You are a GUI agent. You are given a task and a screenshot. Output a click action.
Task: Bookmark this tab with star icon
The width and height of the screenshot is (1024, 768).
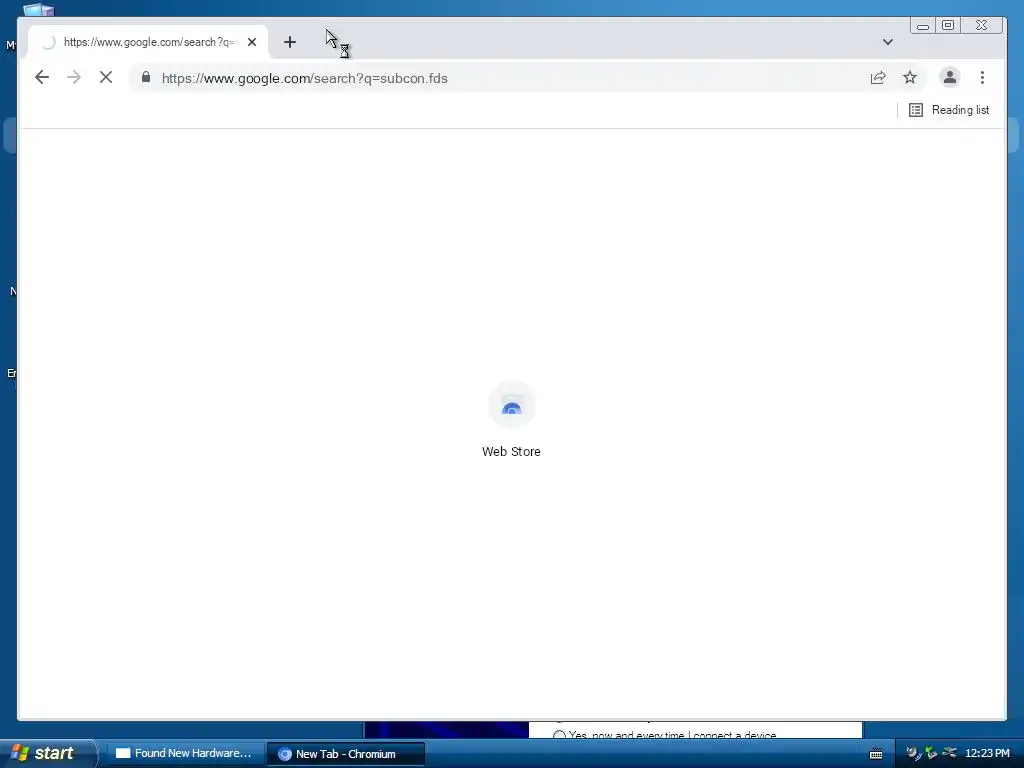pos(910,78)
